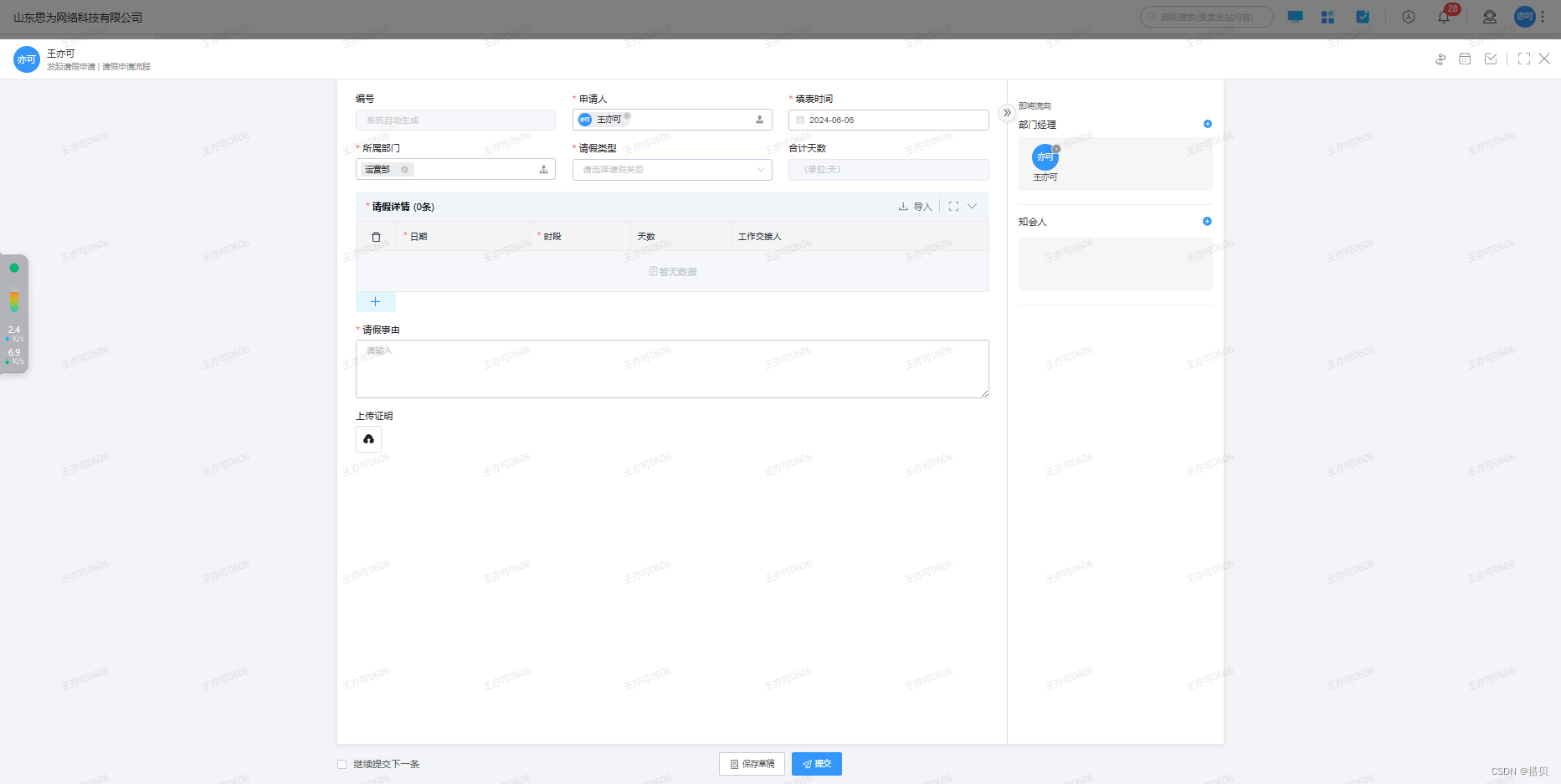Image resolution: width=1561 pixels, height=784 pixels.
Task: Collapse the 请假详情 section chevron
Action: (x=972, y=207)
